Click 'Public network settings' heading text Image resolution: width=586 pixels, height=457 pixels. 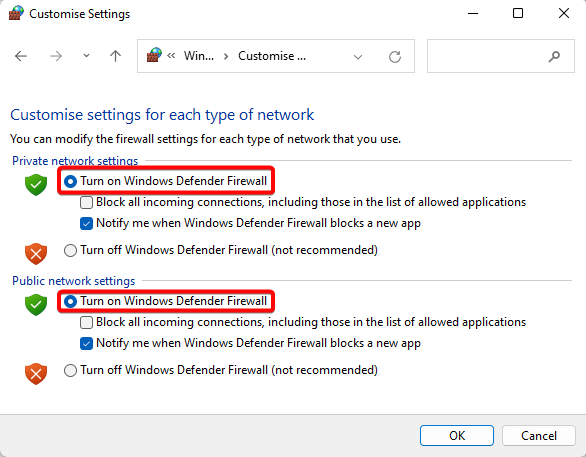point(74,281)
